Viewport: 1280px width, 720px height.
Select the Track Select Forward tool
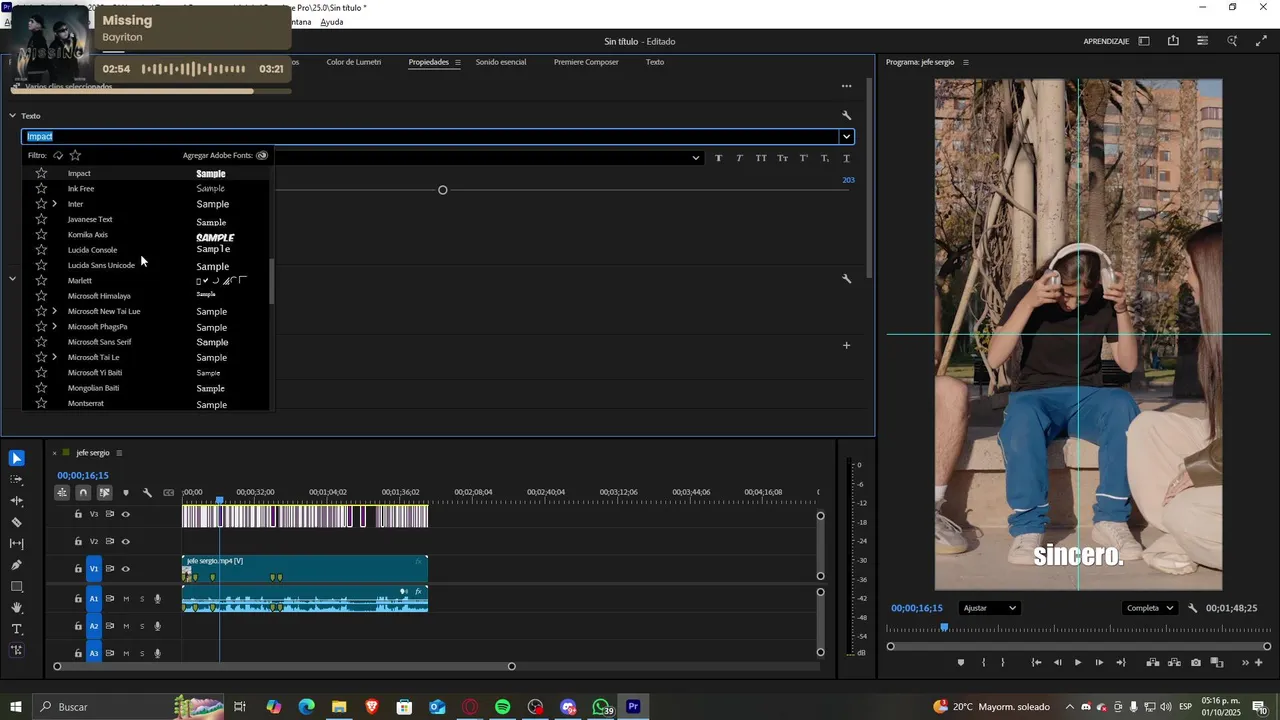click(x=17, y=479)
